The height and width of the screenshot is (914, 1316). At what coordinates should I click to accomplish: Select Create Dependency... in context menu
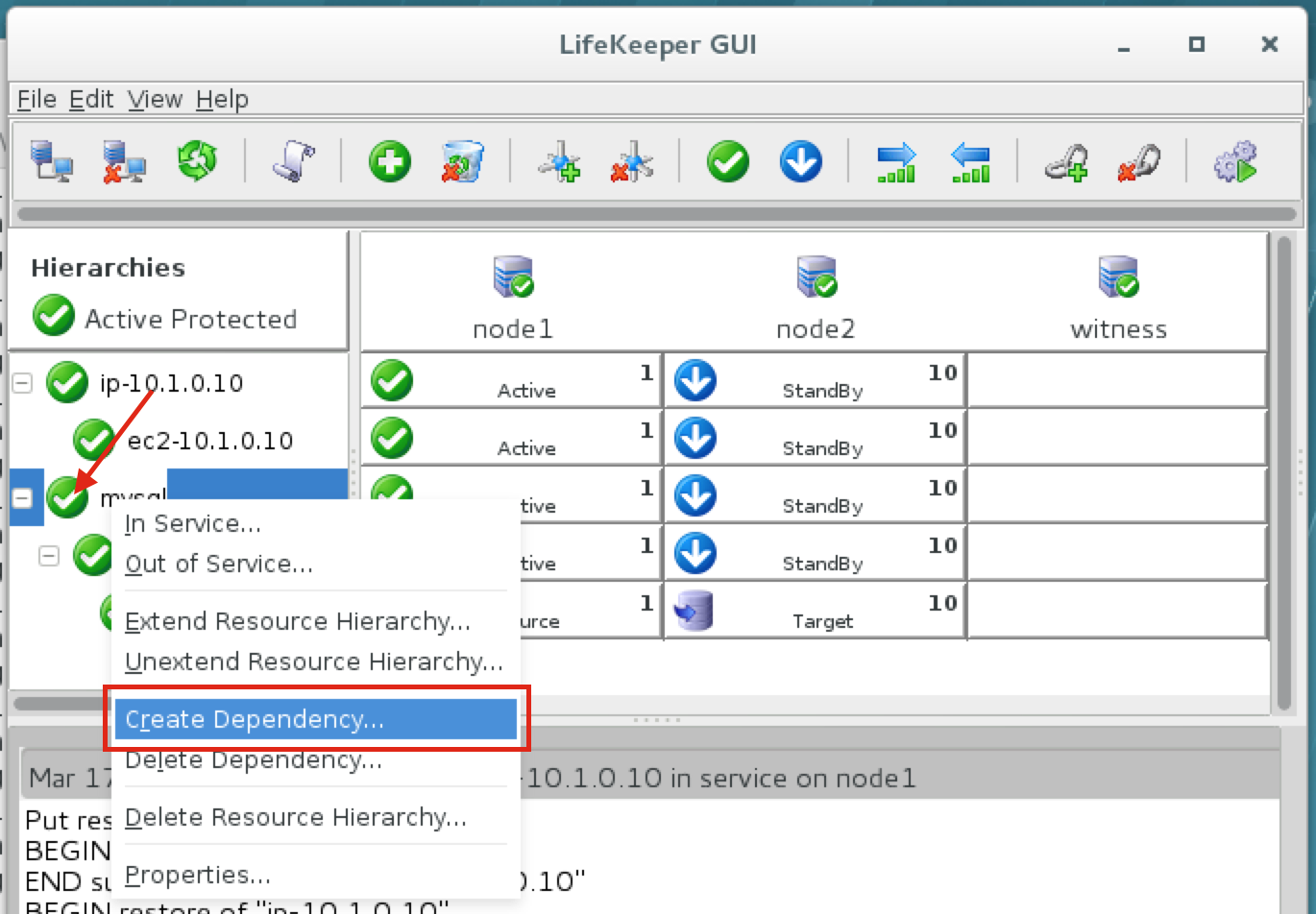click(315, 719)
